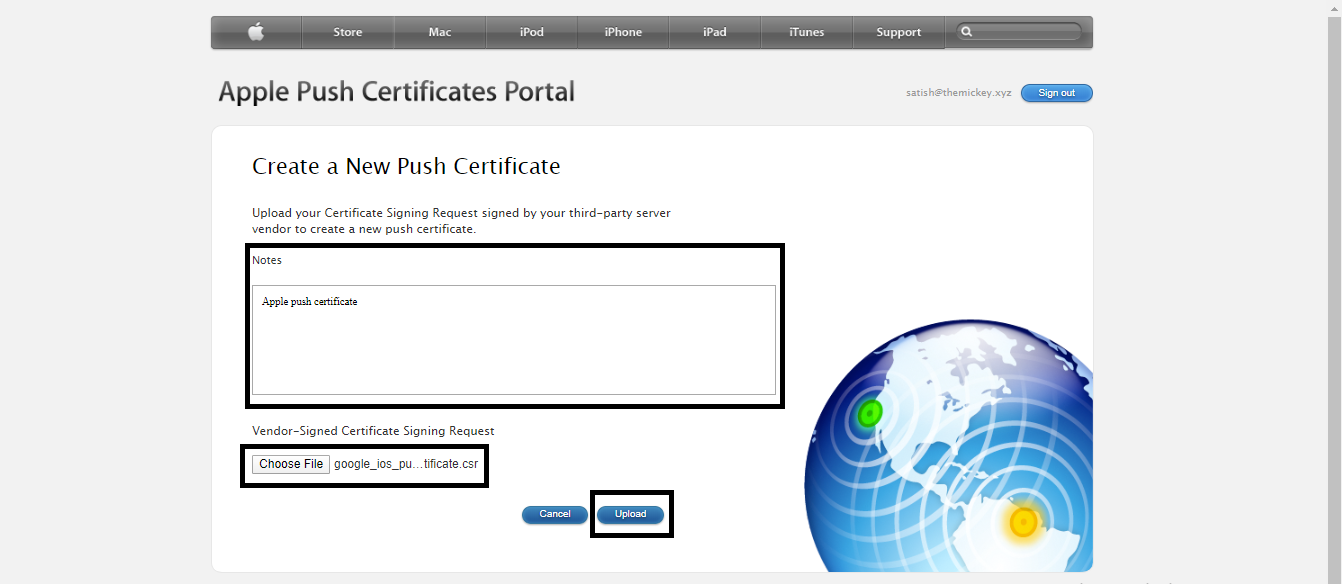
Task: Focus the search field in navigation bar
Action: pyautogui.click(x=1018, y=32)
